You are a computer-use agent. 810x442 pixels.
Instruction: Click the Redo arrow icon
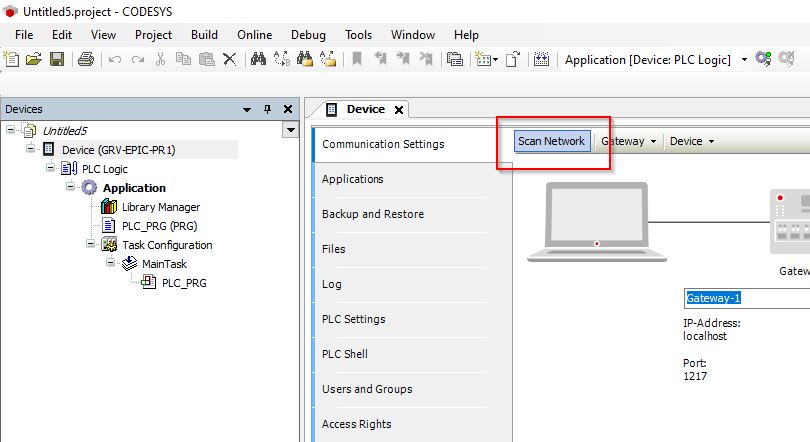[x=138, y=60]
